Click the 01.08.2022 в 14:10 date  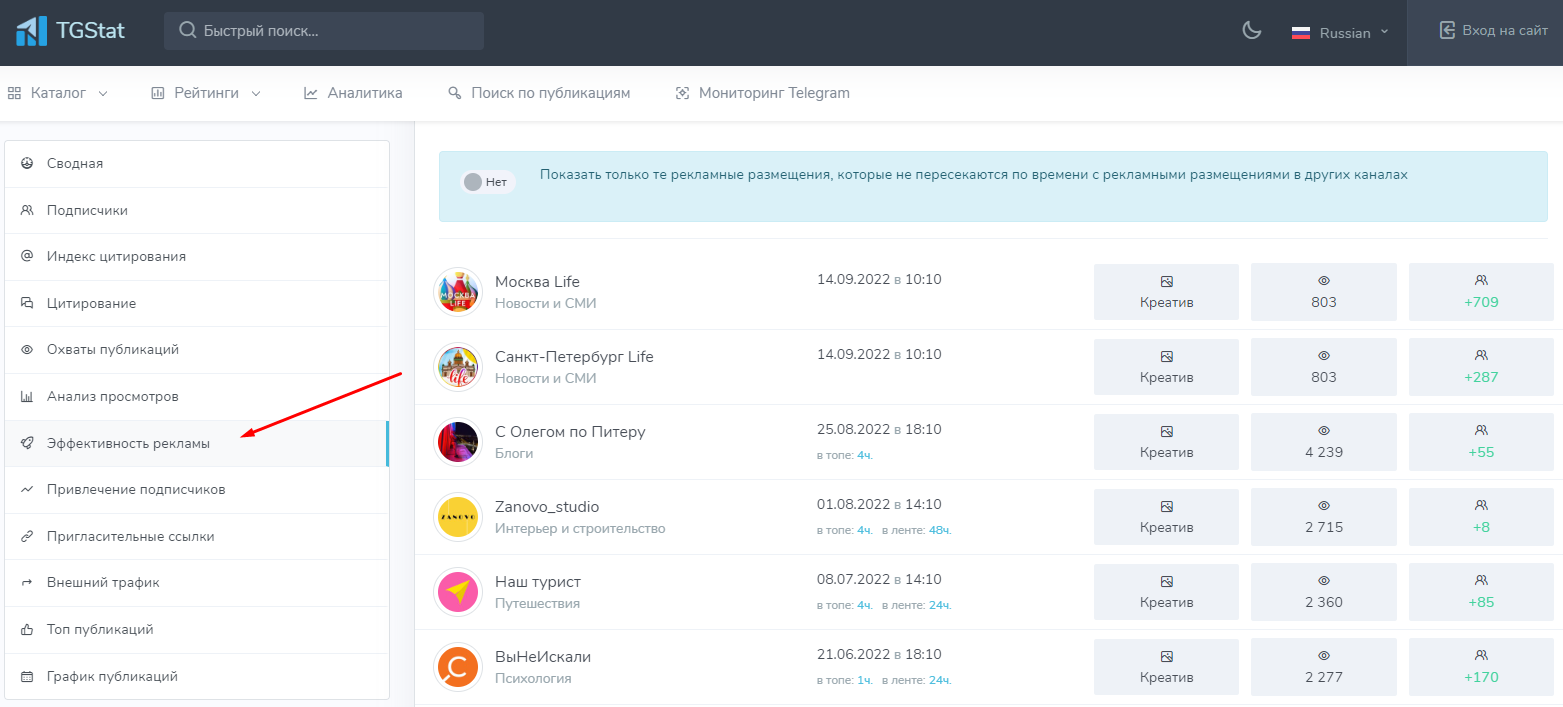point(879,505)
